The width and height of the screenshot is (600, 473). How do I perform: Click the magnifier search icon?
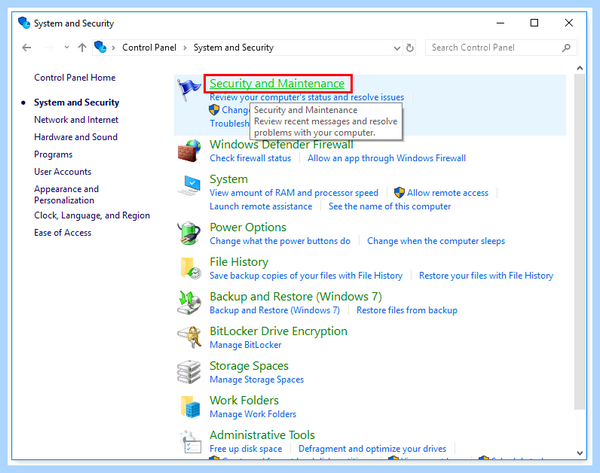pyautogui.click(x=566, y=48)
